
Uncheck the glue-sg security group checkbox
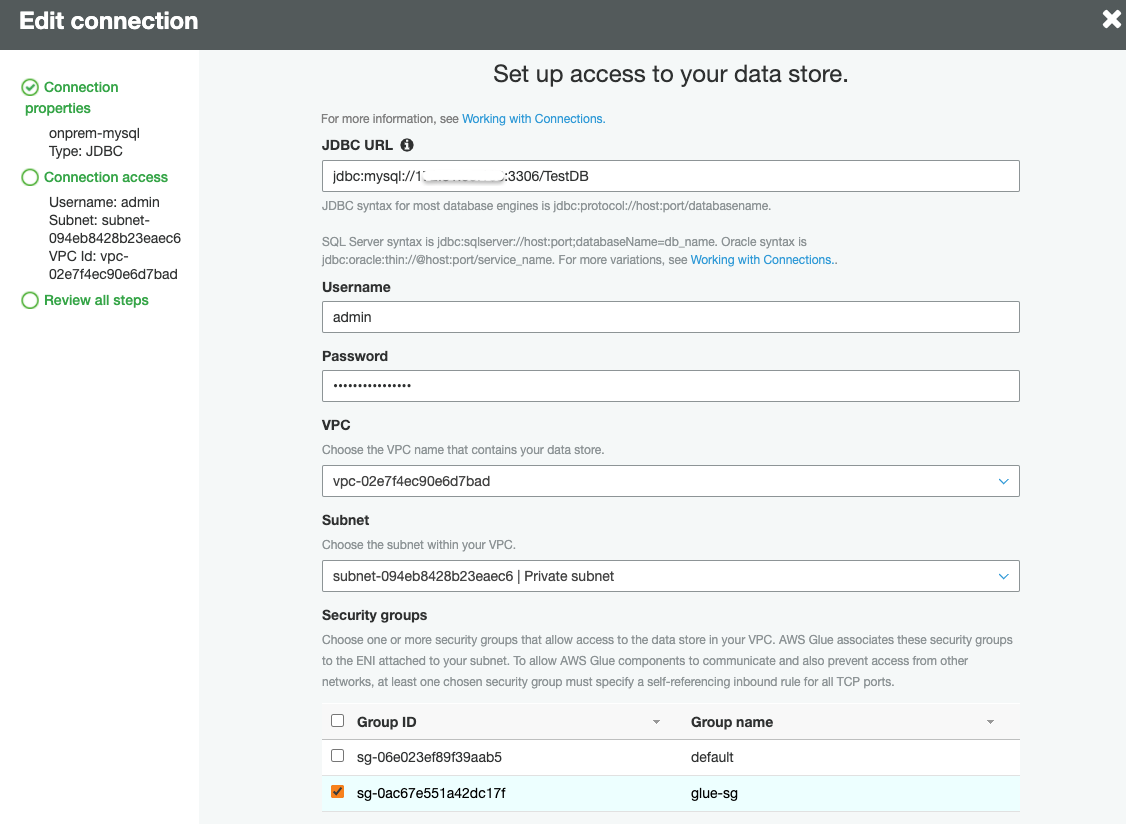(337, 792)
